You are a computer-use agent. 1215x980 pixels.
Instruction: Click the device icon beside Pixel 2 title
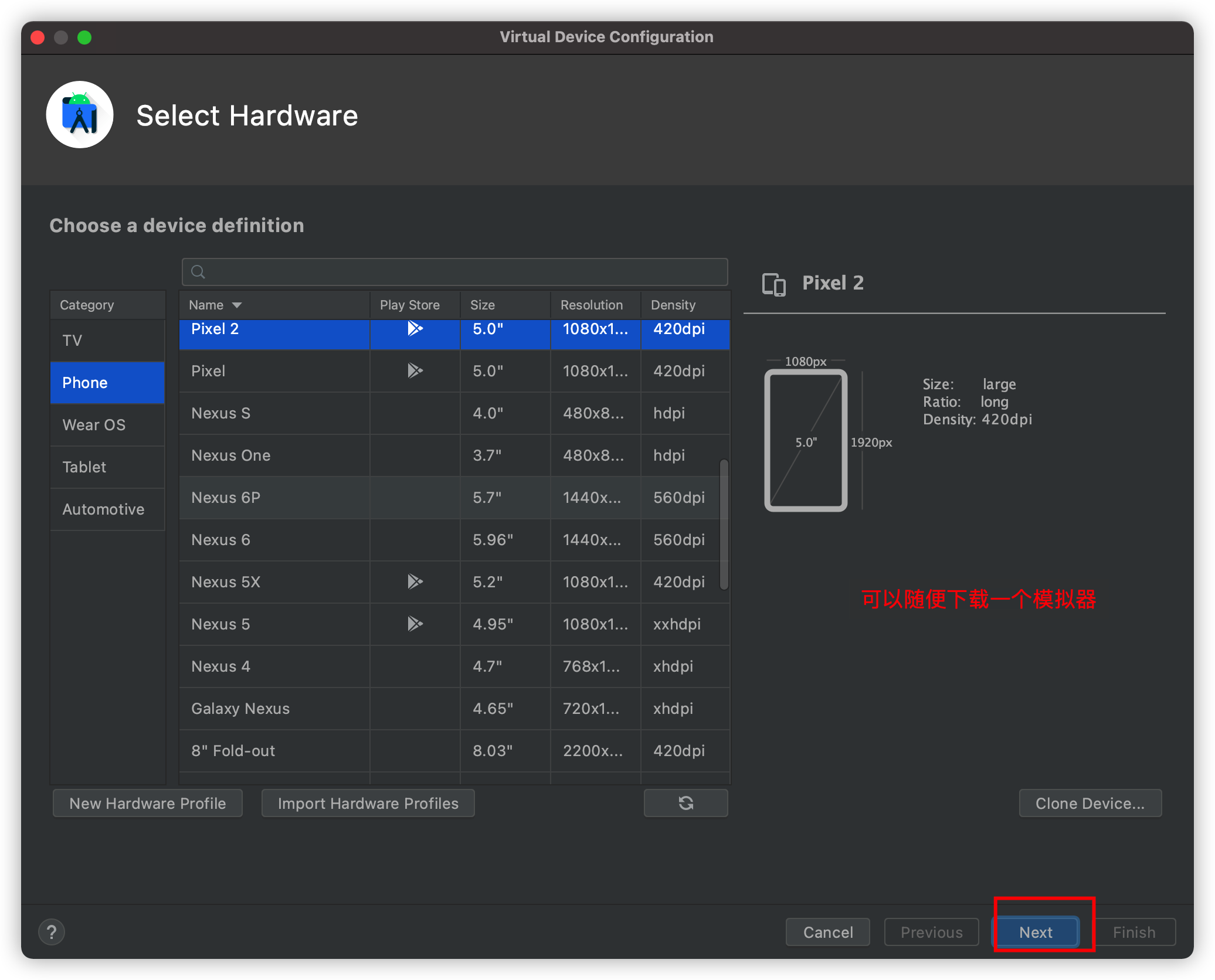pos(774,284)
